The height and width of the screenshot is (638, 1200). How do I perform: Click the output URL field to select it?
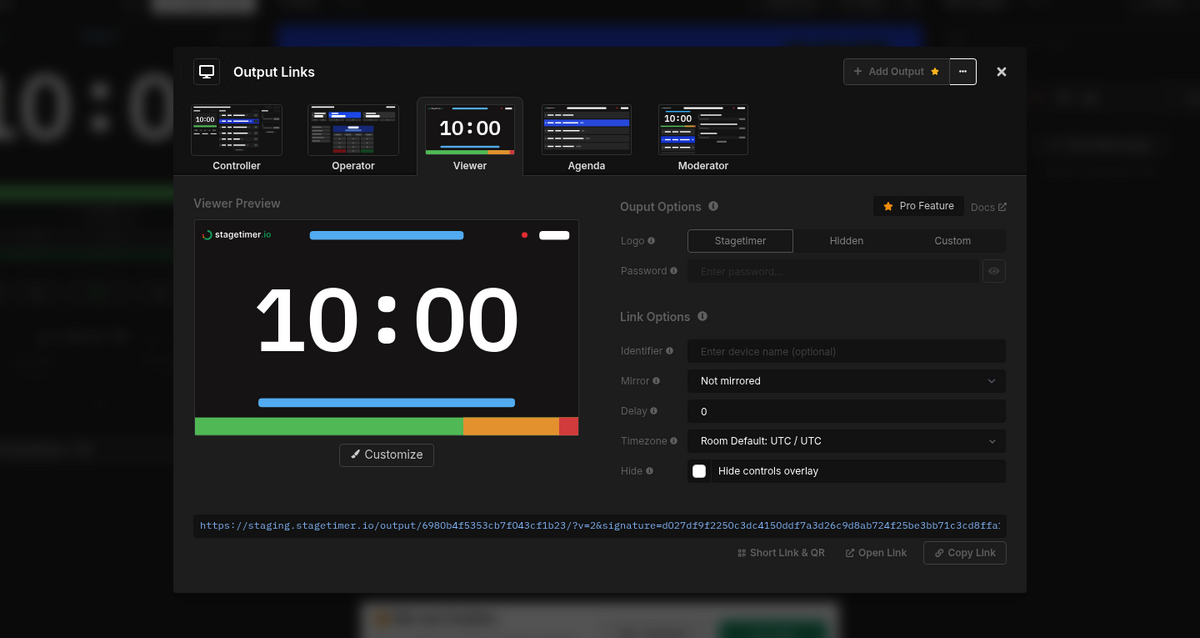(600, 525)
